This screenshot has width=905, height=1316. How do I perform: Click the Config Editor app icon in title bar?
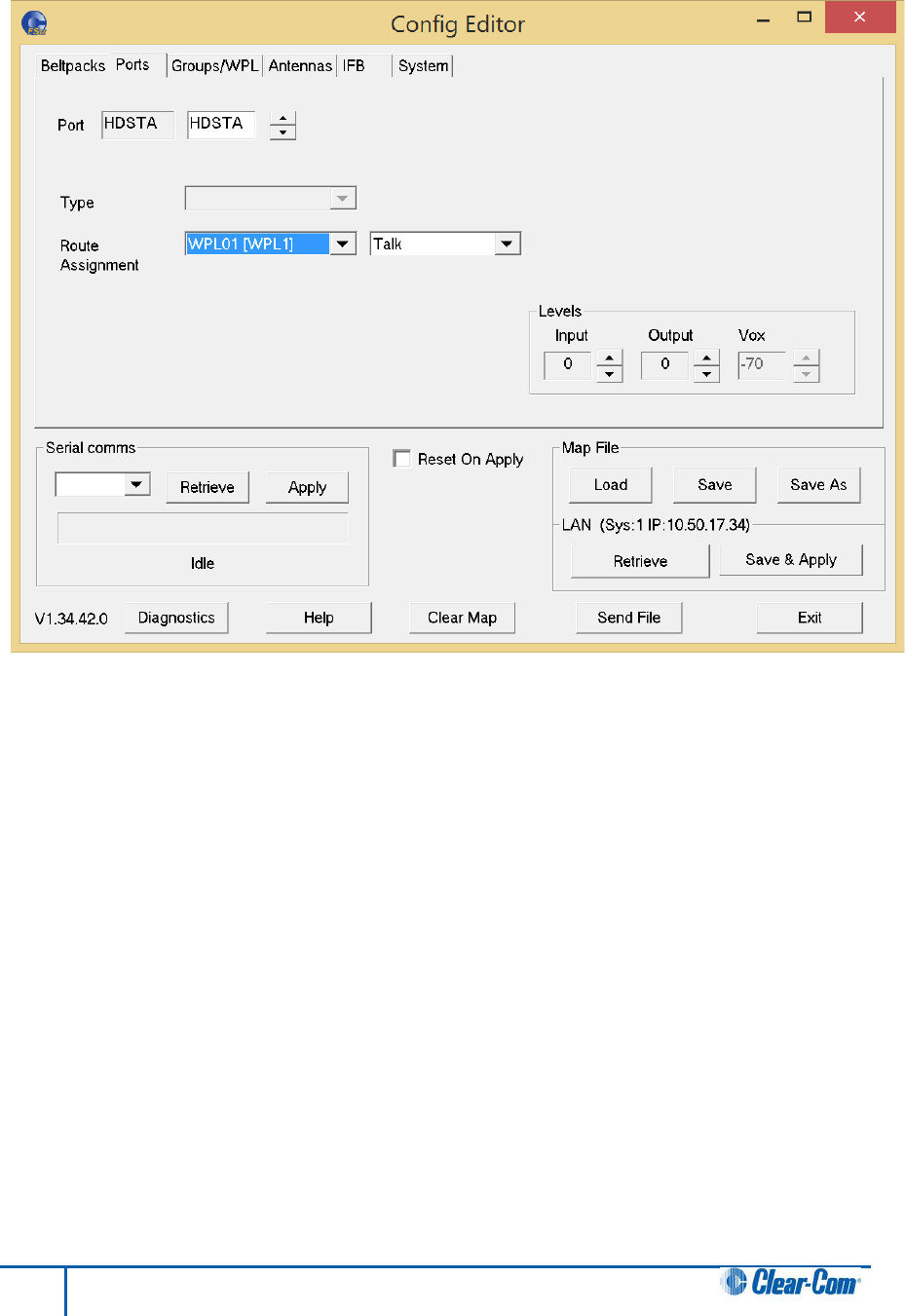34,23
